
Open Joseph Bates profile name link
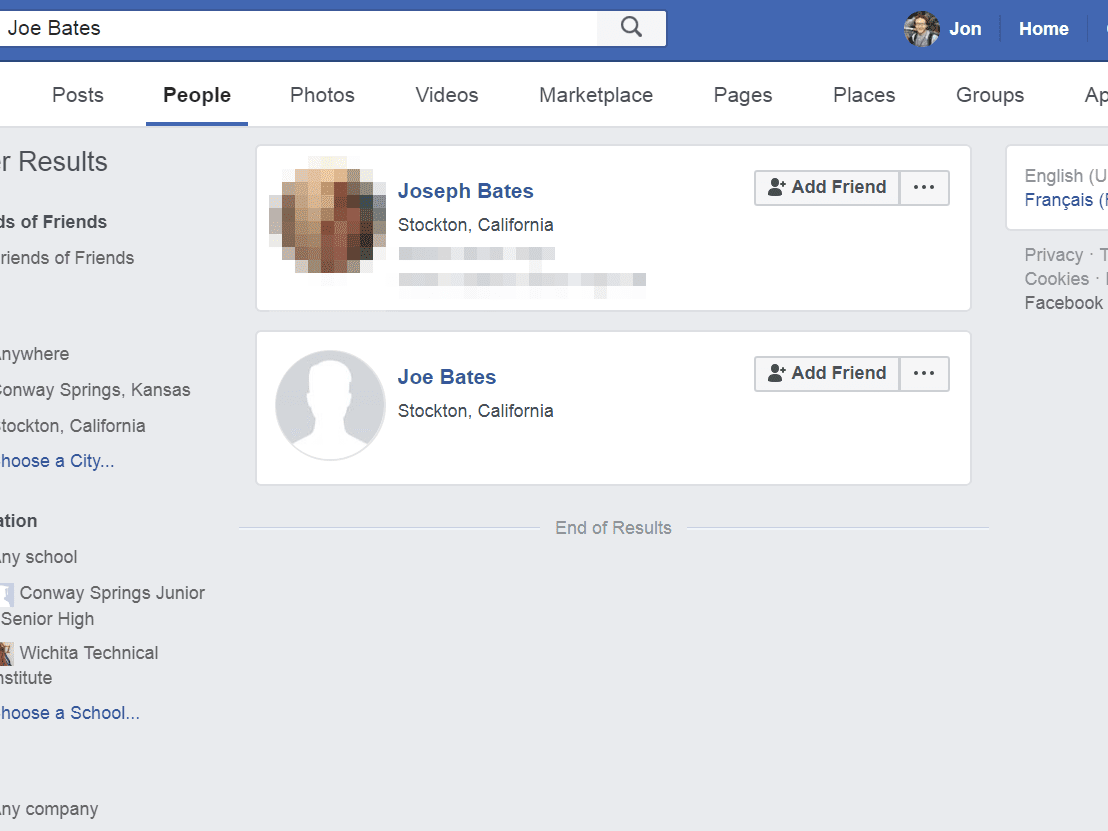tap(465, 191)
